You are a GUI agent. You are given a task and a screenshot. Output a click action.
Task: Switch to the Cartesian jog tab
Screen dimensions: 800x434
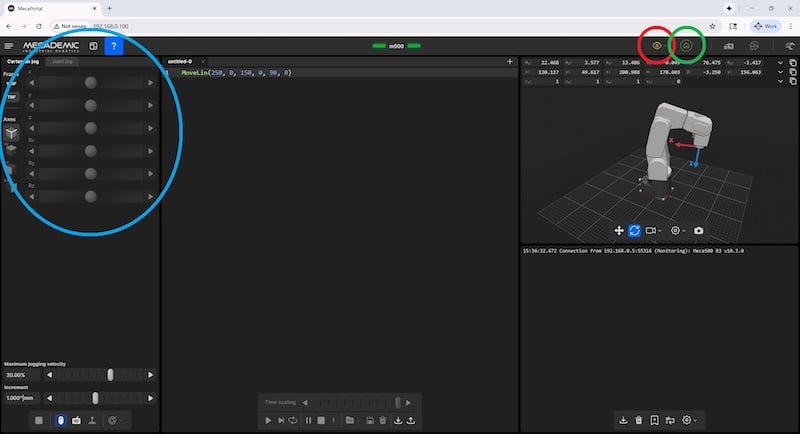tap(22, 61)
